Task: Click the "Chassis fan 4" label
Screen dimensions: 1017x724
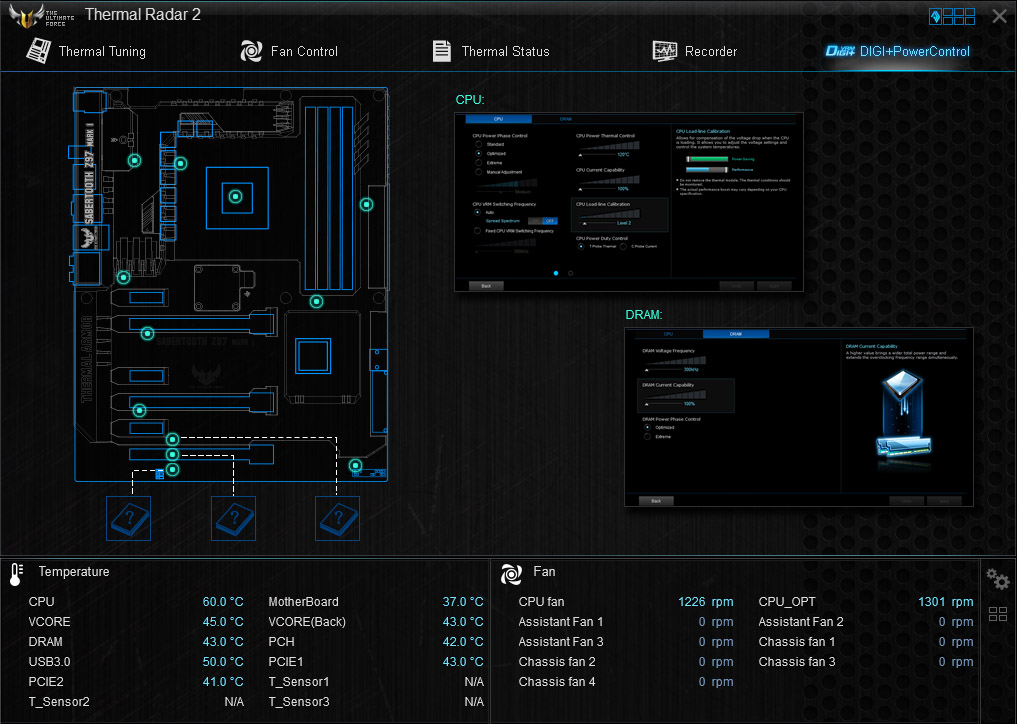Action: (557, 682)
